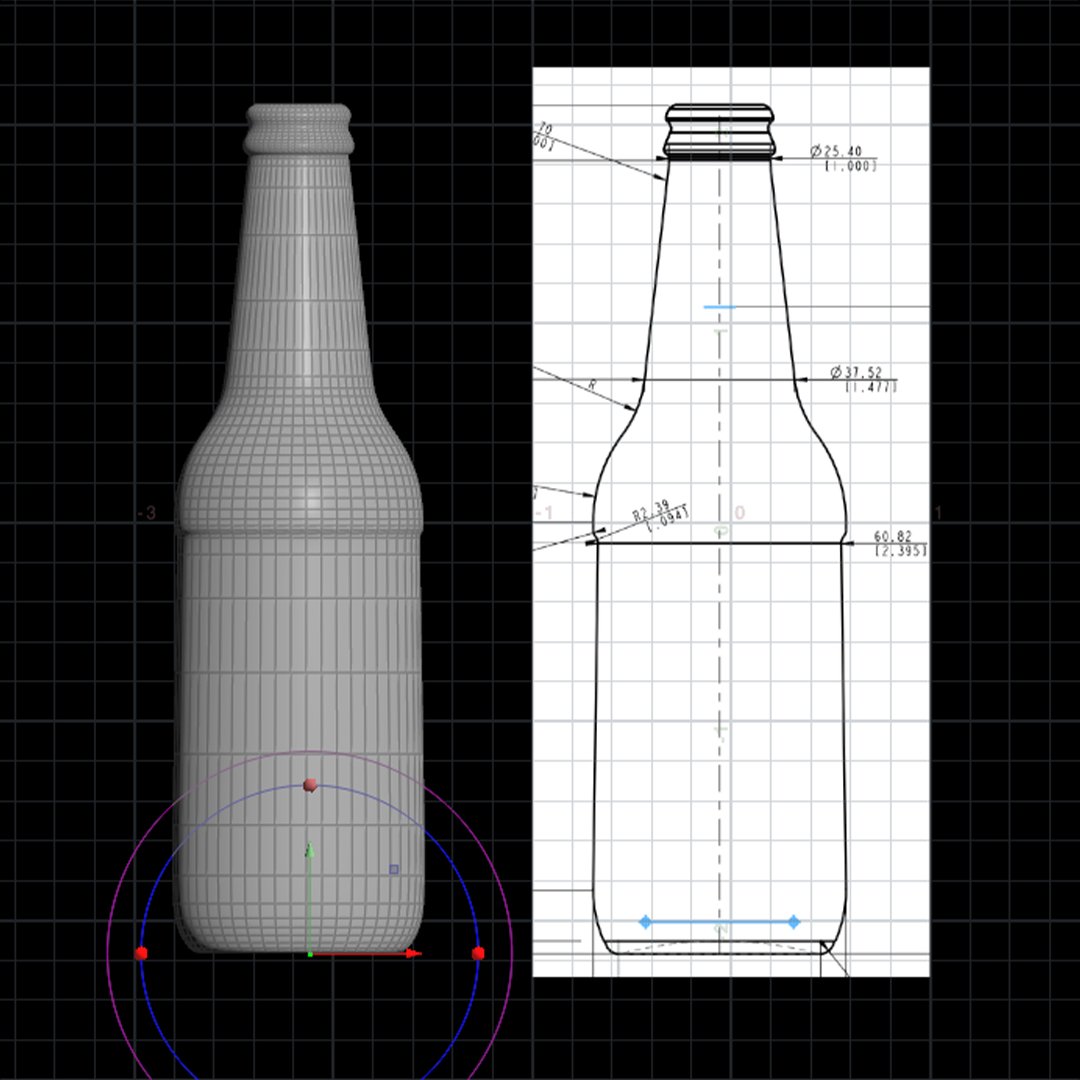
Task: Click the R2.39 radius label
Action: 651,511
